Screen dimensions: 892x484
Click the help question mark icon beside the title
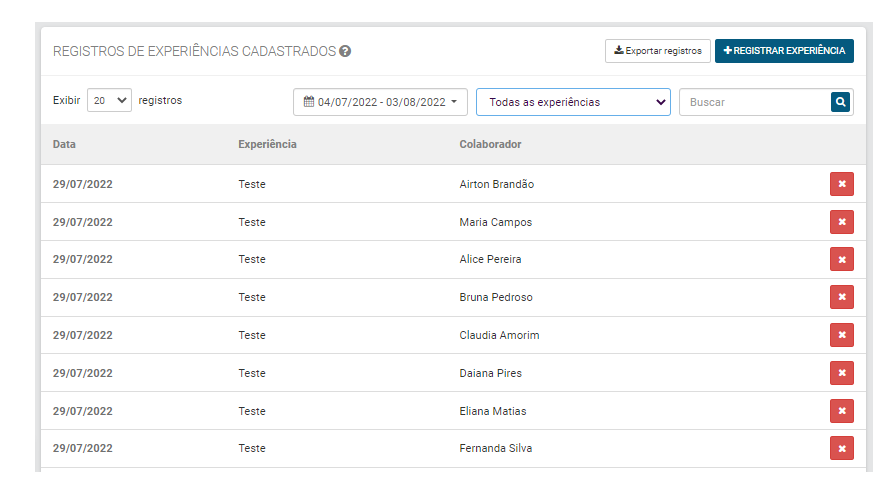345,51
